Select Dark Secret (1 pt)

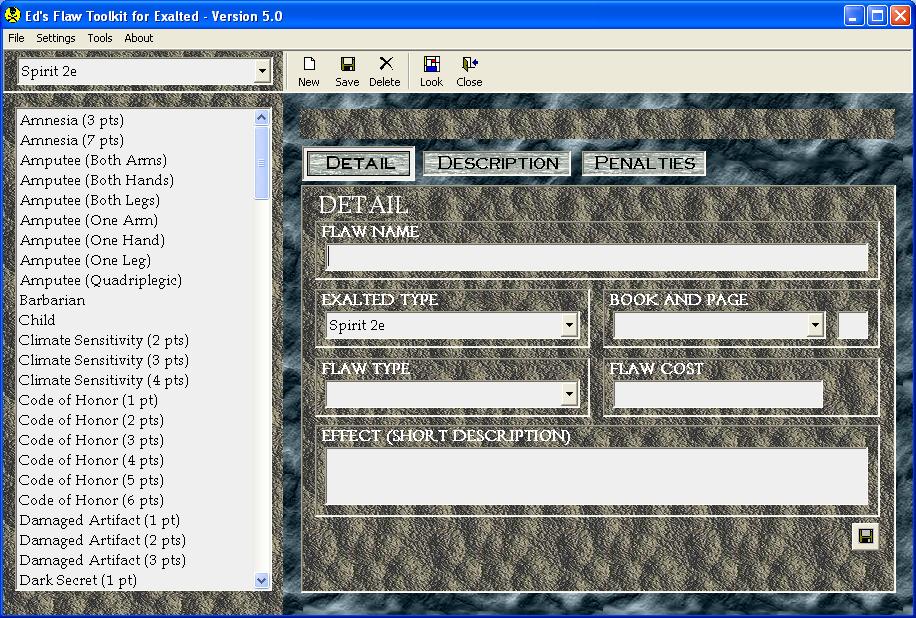(x=78, y=580)
